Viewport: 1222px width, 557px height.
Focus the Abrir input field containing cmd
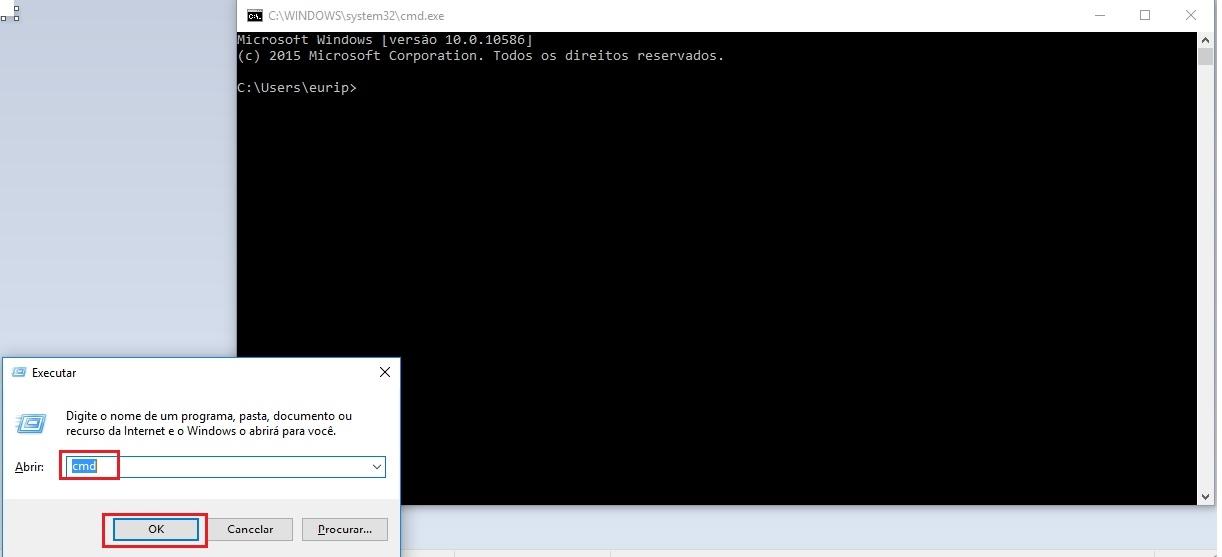click(226, 467)
